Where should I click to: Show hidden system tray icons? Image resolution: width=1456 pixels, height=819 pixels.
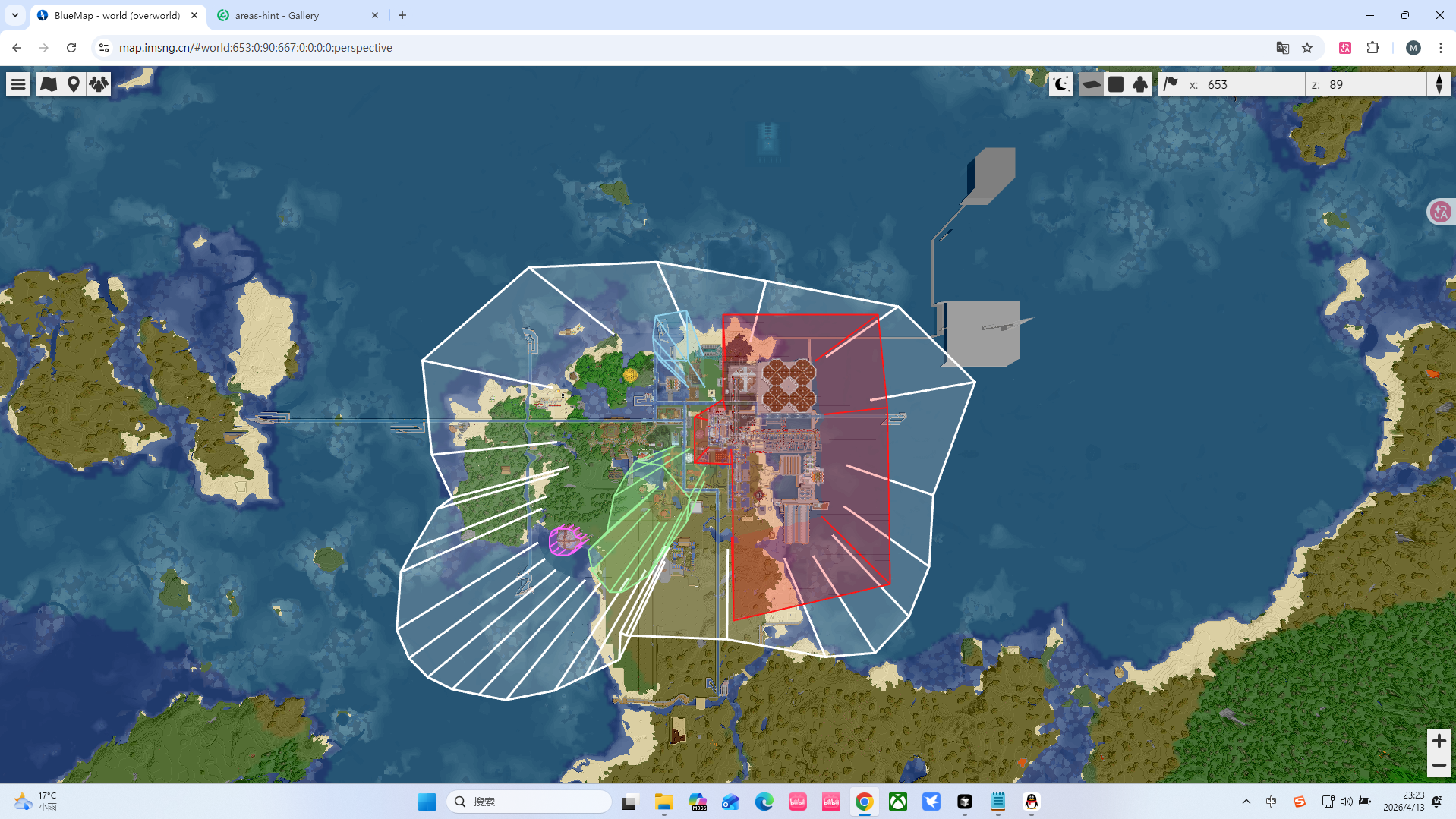[x=1246, y=802]
